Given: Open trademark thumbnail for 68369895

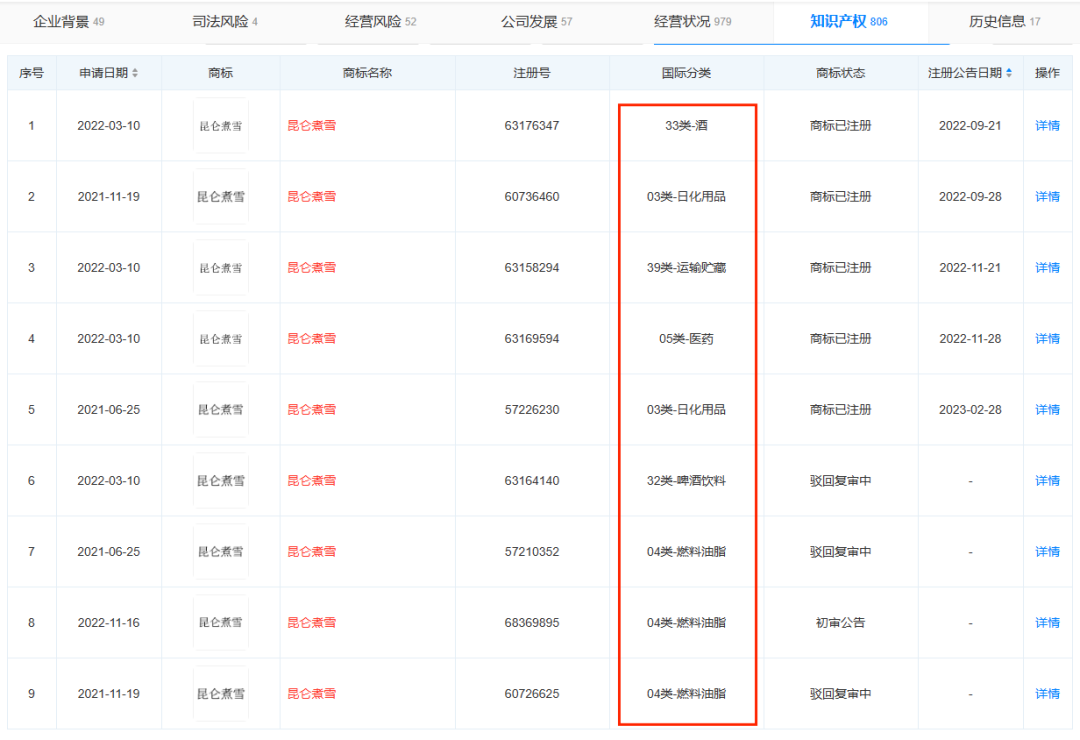Looking at the screenshot, I should tap(221, 623).
